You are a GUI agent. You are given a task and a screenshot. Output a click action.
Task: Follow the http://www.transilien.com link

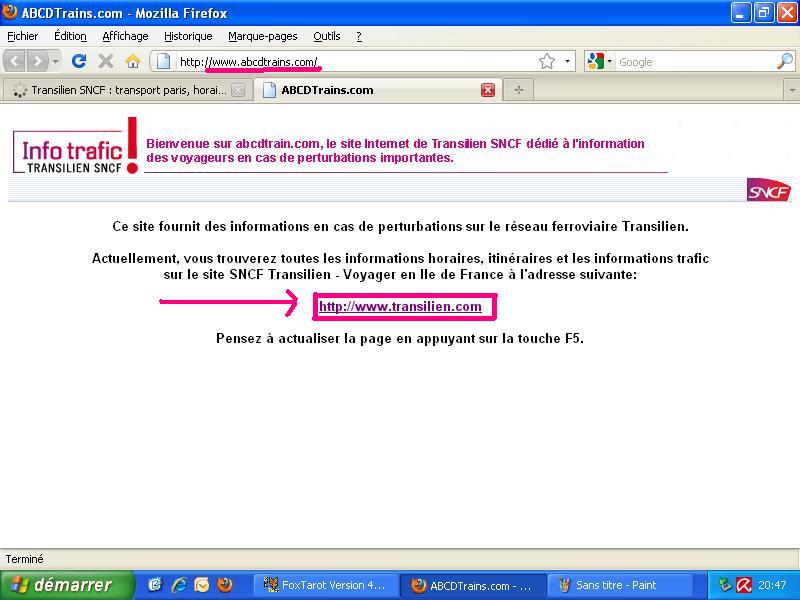click(400, 307)
